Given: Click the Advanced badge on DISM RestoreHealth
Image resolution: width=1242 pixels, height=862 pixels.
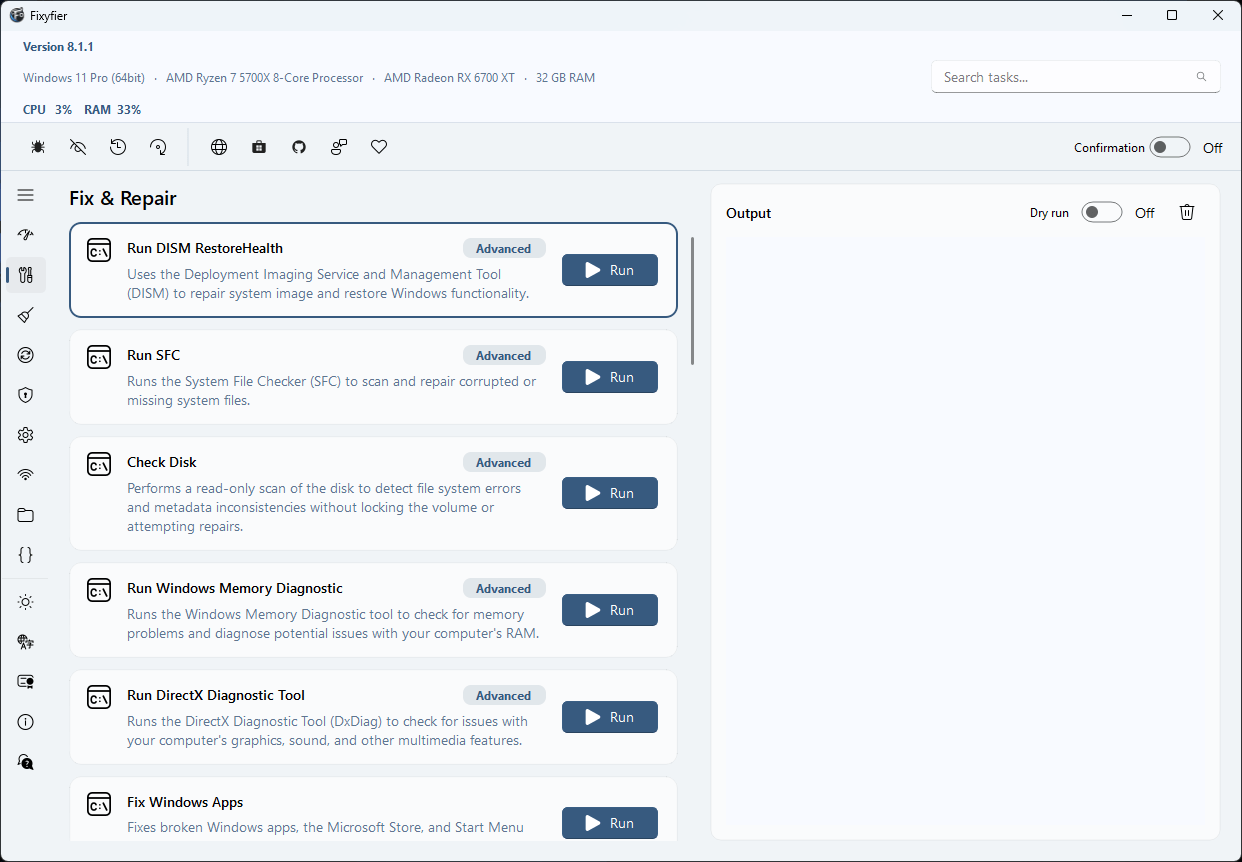Looking at the screenshot, I should tap(504, 248).
